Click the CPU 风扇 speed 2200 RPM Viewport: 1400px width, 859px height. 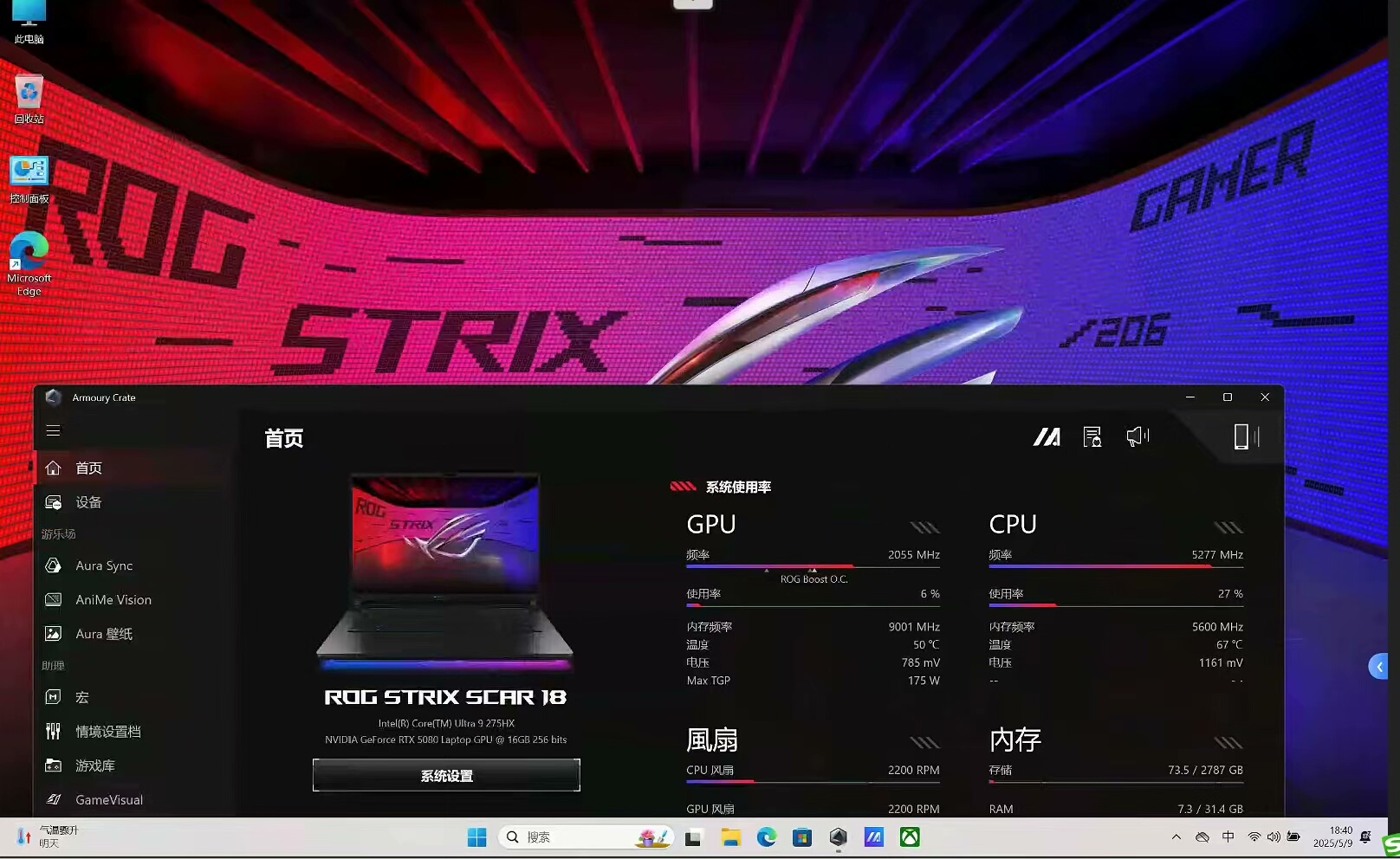point(913,770)
